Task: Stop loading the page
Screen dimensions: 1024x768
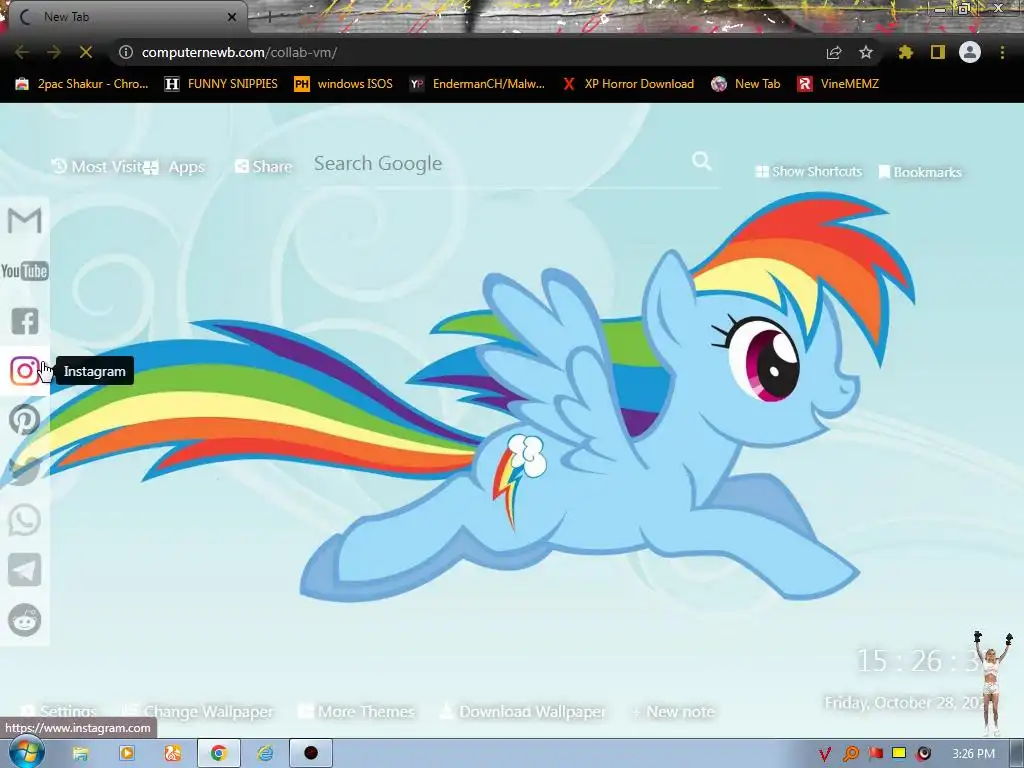Action: tap(86, 52)
